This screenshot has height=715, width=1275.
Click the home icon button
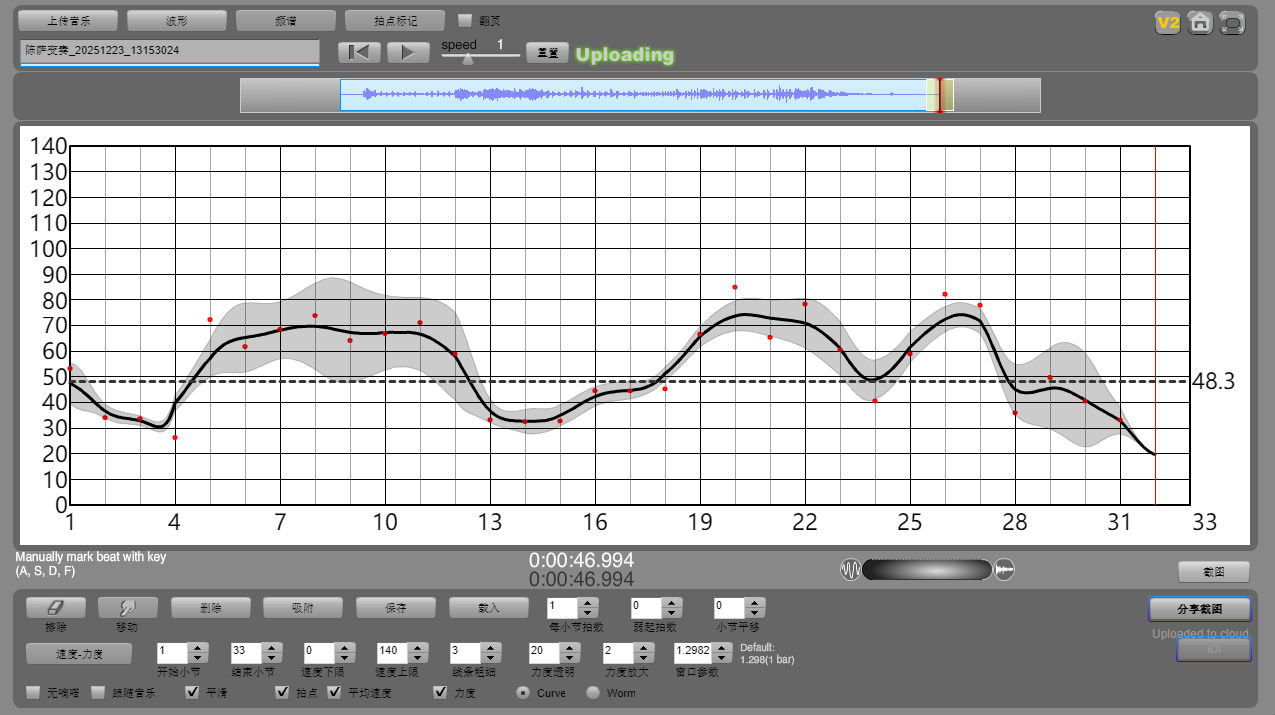(x=1200, y=23)
